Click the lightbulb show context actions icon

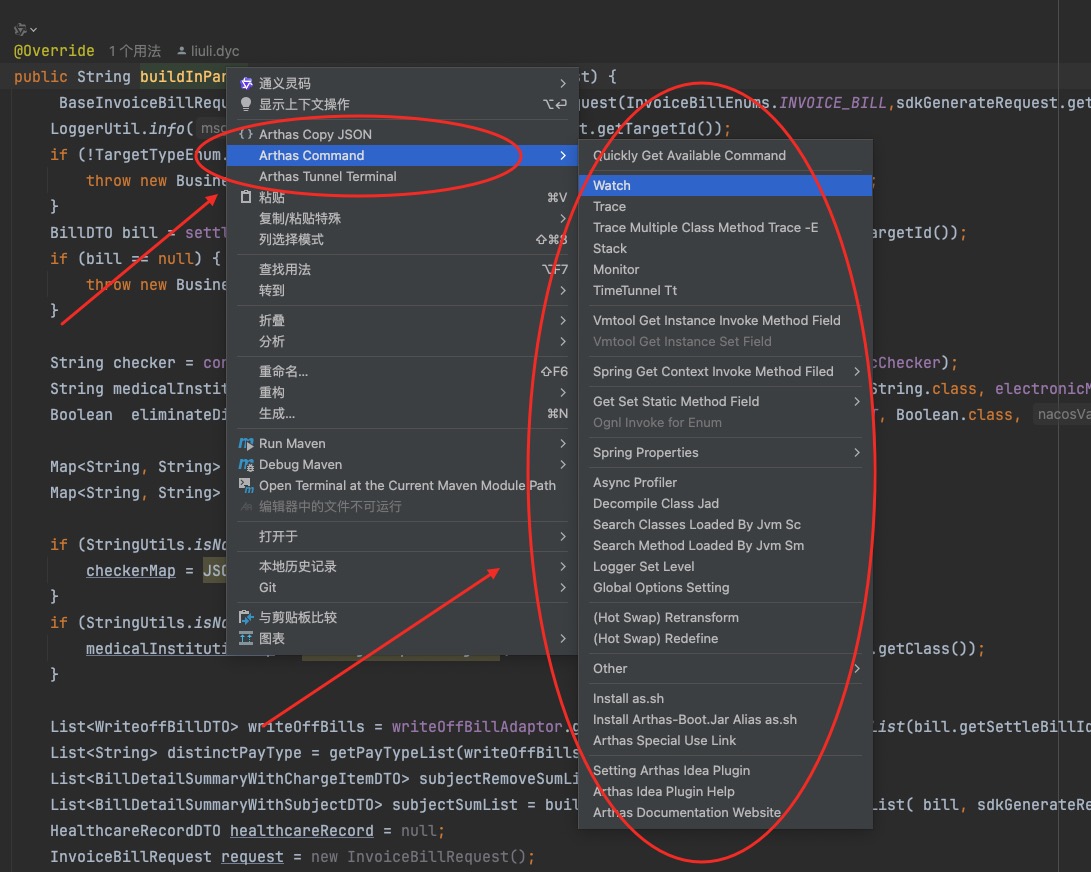246,104
